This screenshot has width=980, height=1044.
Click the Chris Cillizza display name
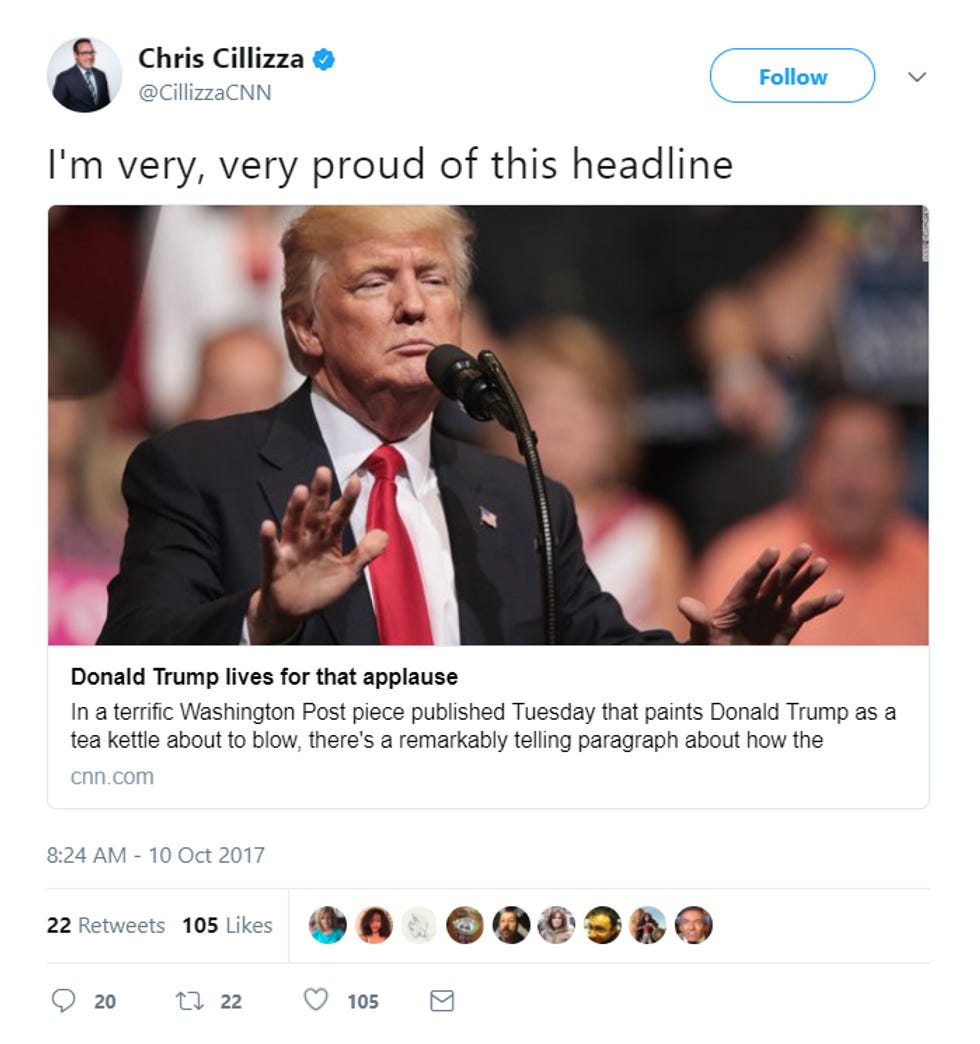(x=221, y=59)
